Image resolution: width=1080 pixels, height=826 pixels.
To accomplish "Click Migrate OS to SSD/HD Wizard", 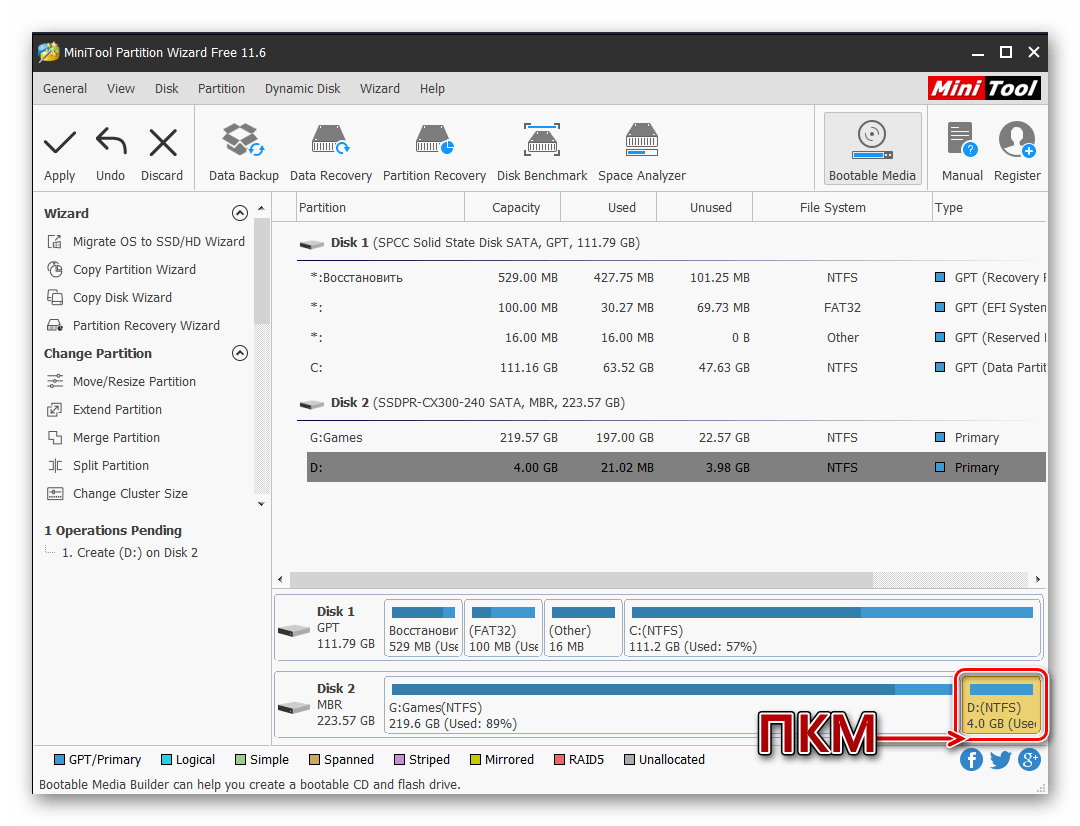I will (158, 241).
